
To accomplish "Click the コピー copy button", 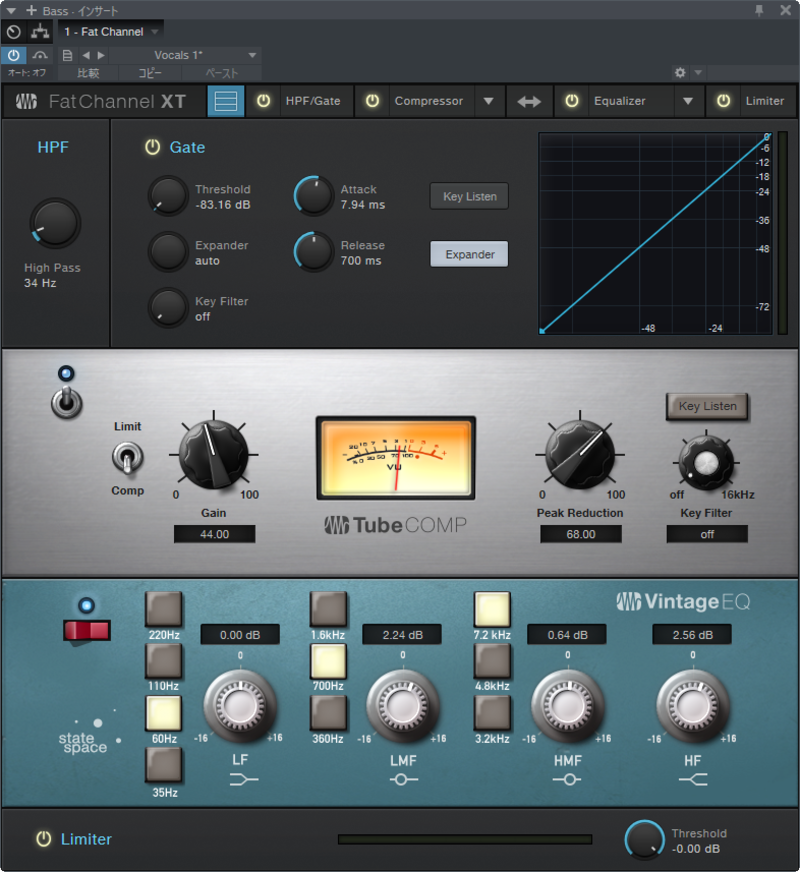I will tap(150, 73).
